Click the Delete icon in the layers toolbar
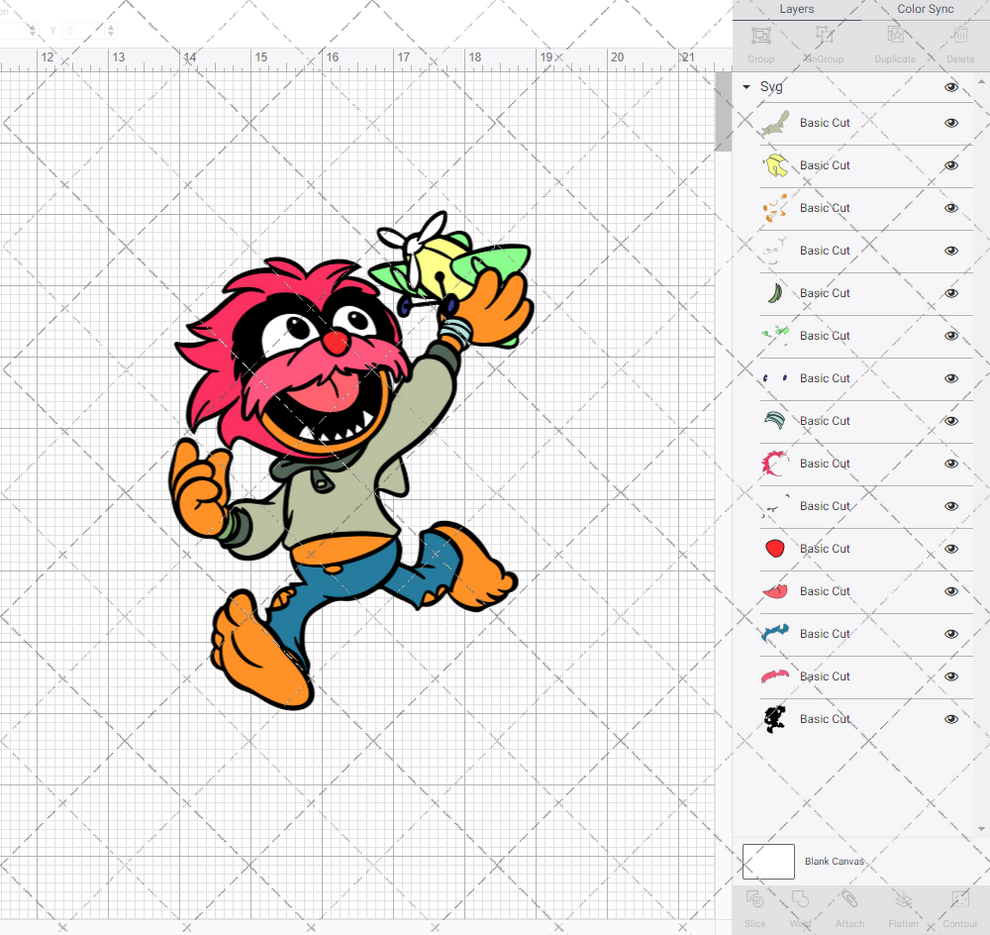The height and width of the screenshot is (935, 990). coord(960,42)
